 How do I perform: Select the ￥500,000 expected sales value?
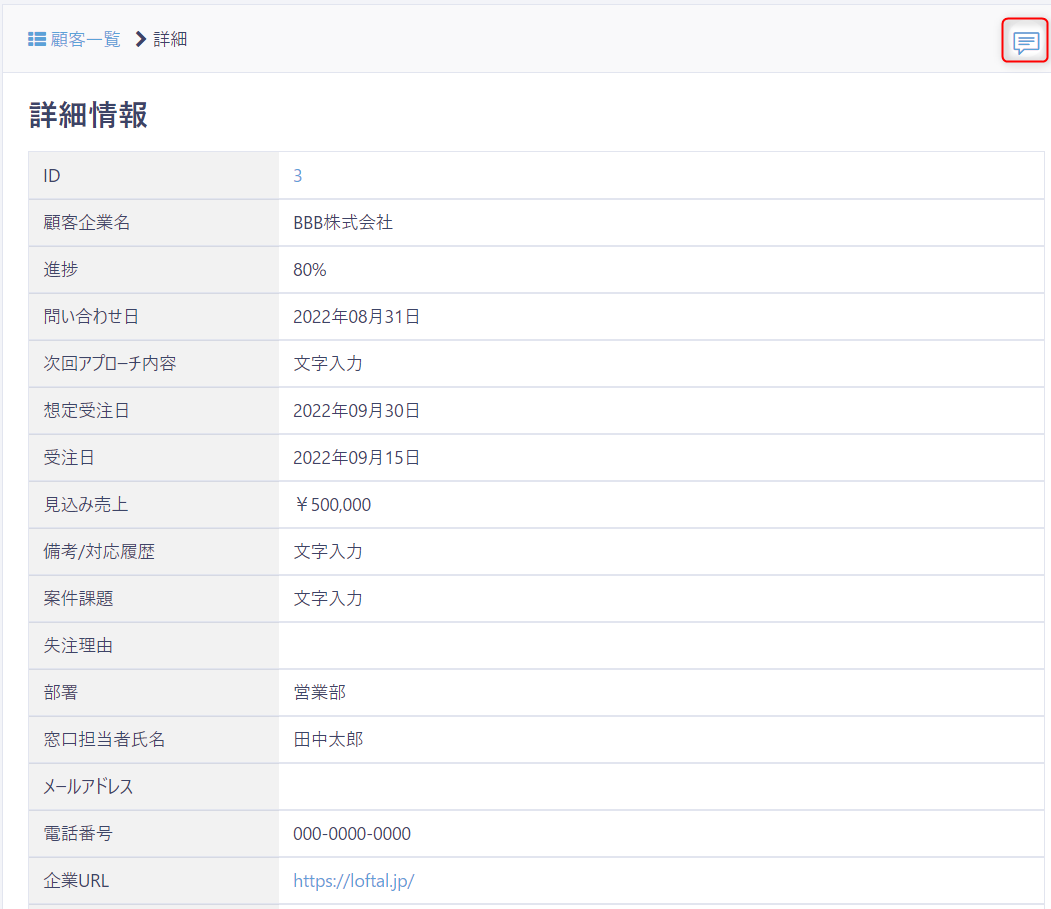(x=332, y=505)
